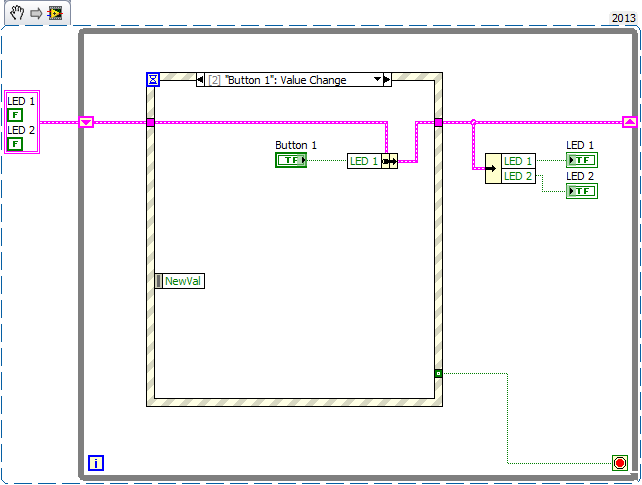Click the event structure output cluster tunnel
642x485 pixels.
tap(439, 122)
